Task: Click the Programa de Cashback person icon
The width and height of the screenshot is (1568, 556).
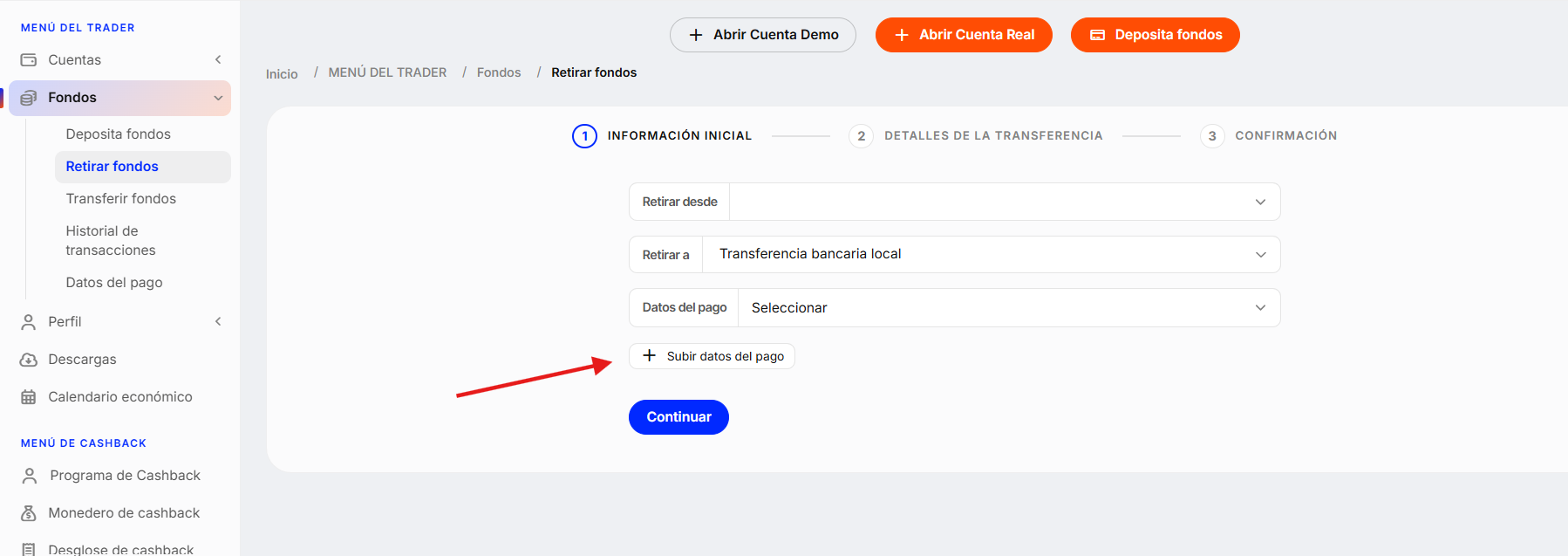Action: pyautogui.click(x=30, y=476)
